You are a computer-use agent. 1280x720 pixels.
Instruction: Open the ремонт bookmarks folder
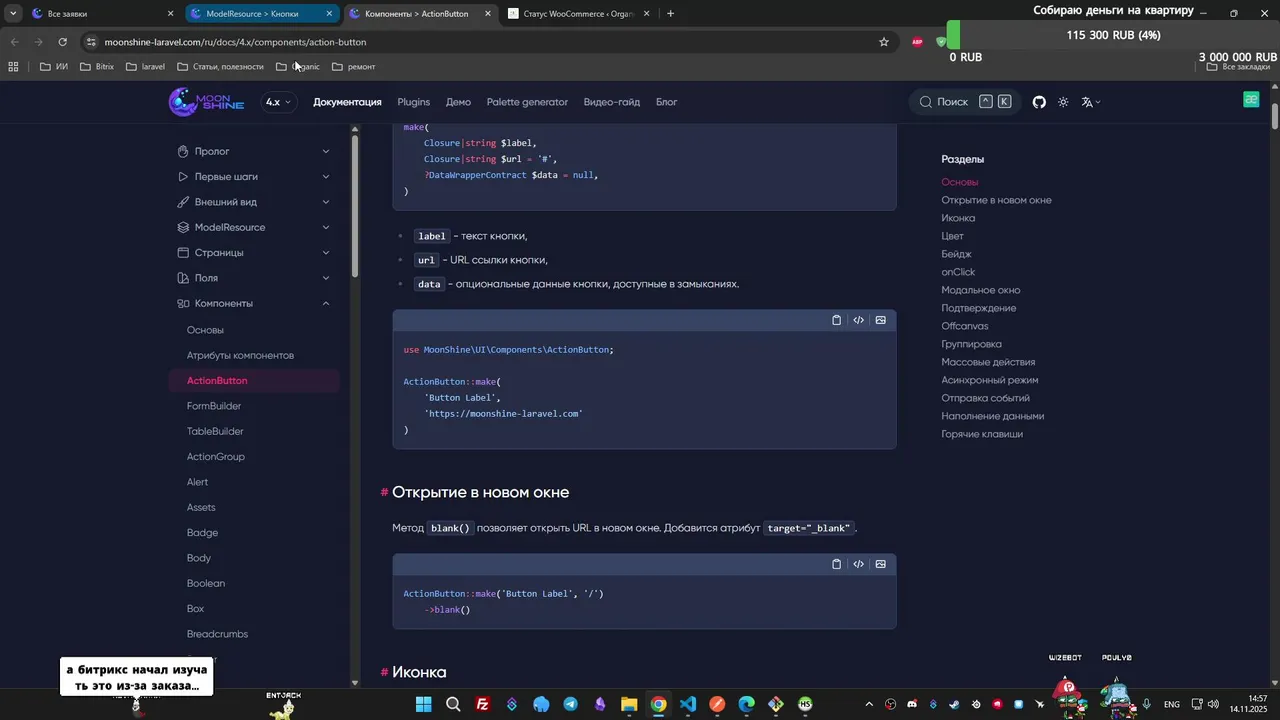354,67
